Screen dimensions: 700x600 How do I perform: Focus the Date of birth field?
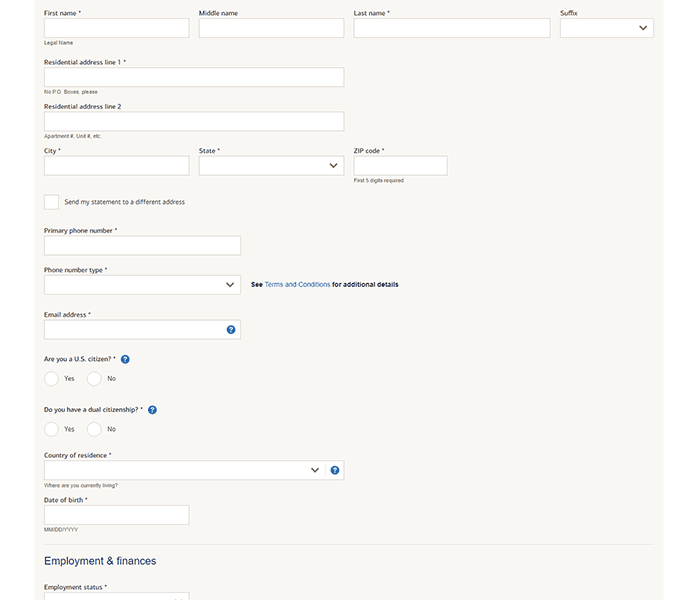(116, 515)
